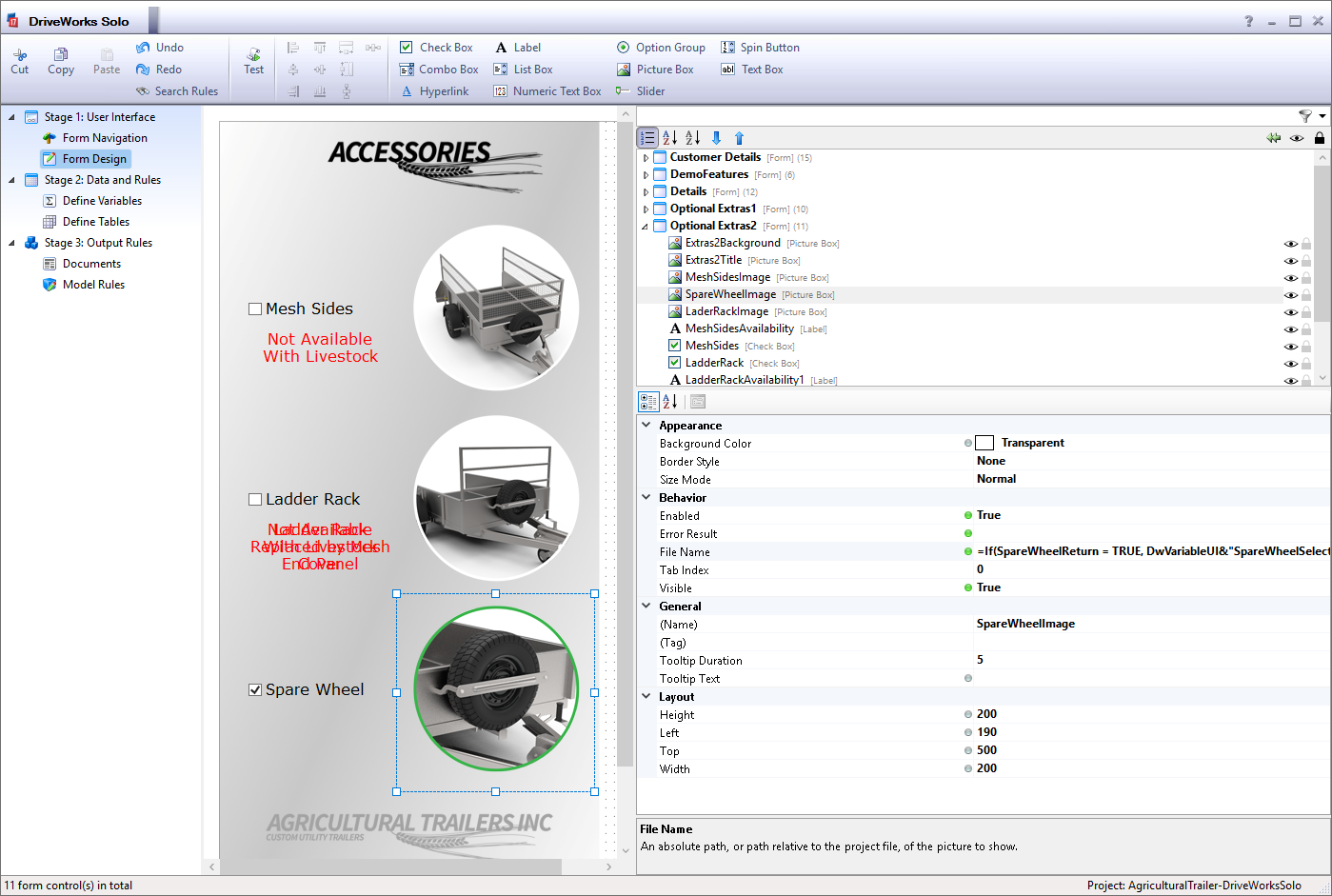Select the Spin Button control tool
Image resolution: width=1332 pixels, height=896 pixels.
click(x=760, y=47)
